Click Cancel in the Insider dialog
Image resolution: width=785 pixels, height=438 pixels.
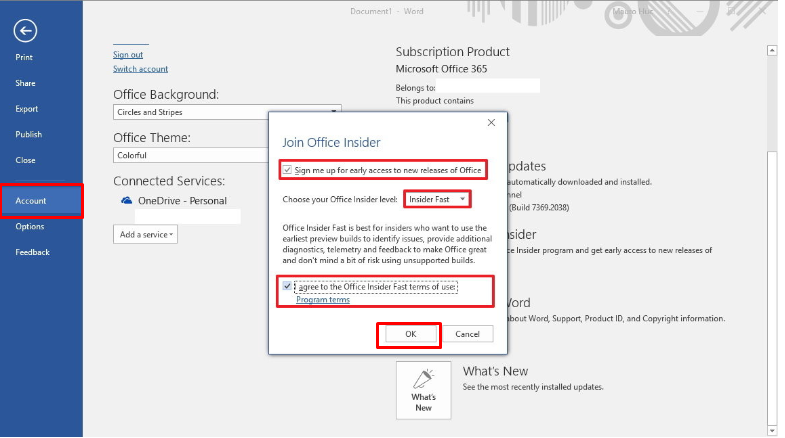(x=467, y=334)
